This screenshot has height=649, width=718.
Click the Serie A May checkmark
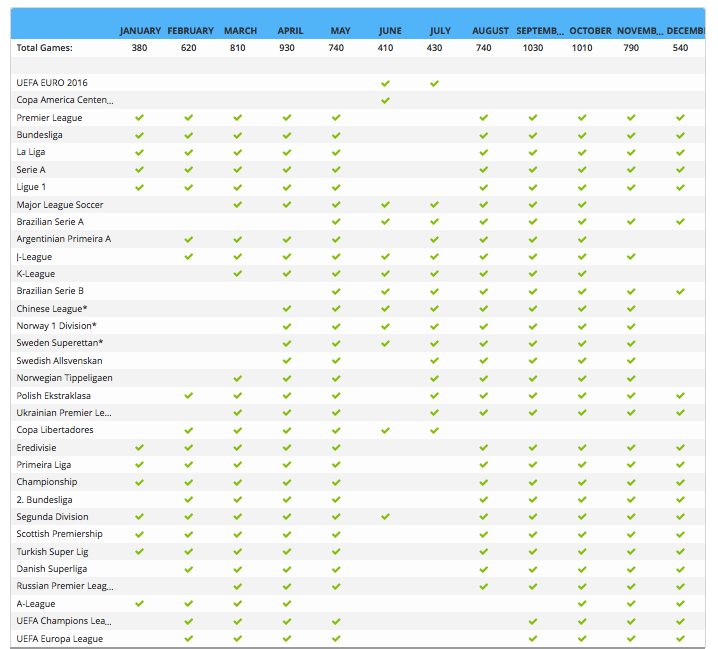point(336,170)
